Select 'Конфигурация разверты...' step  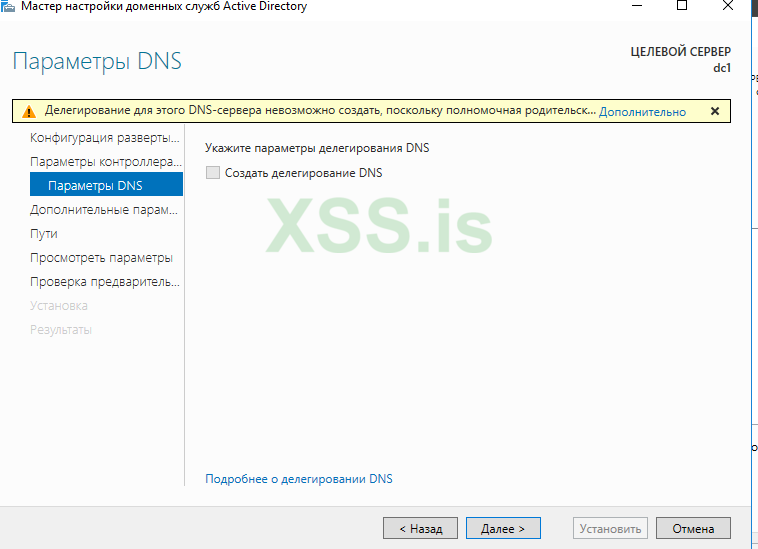pos(105,138)
